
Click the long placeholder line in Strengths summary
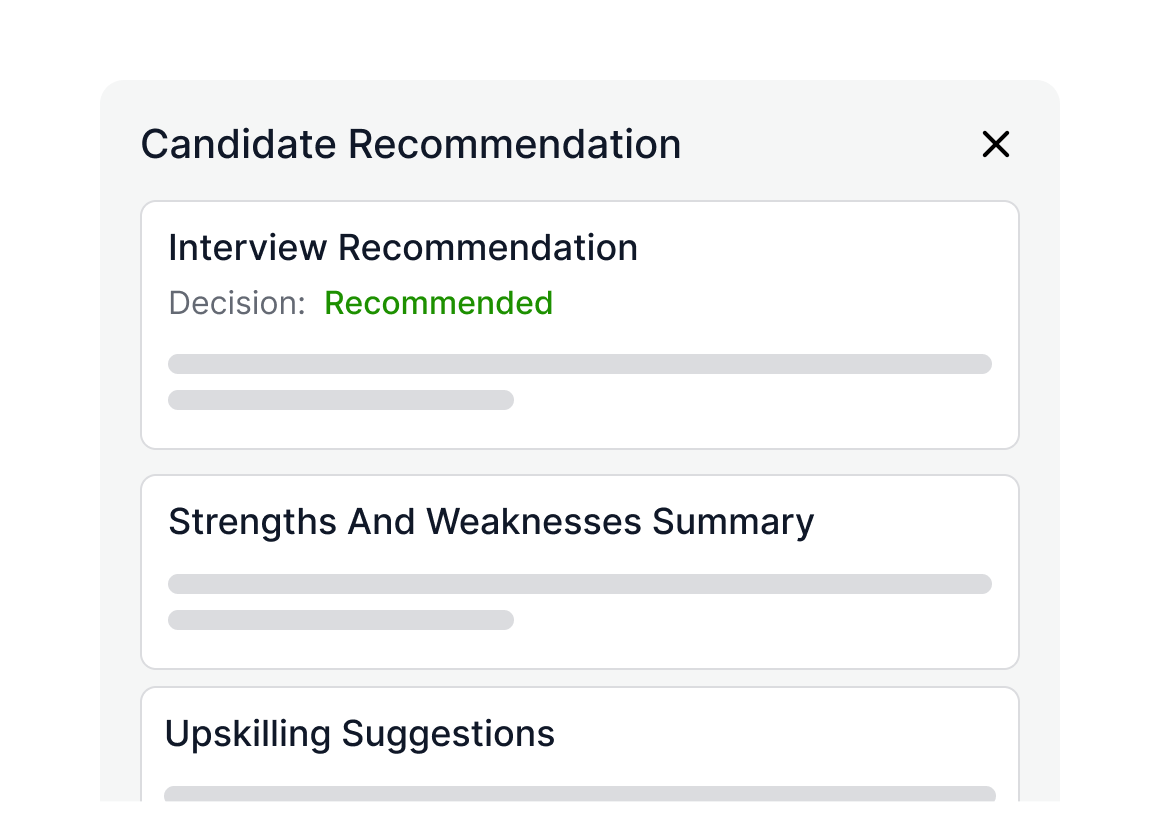[579, 584]
